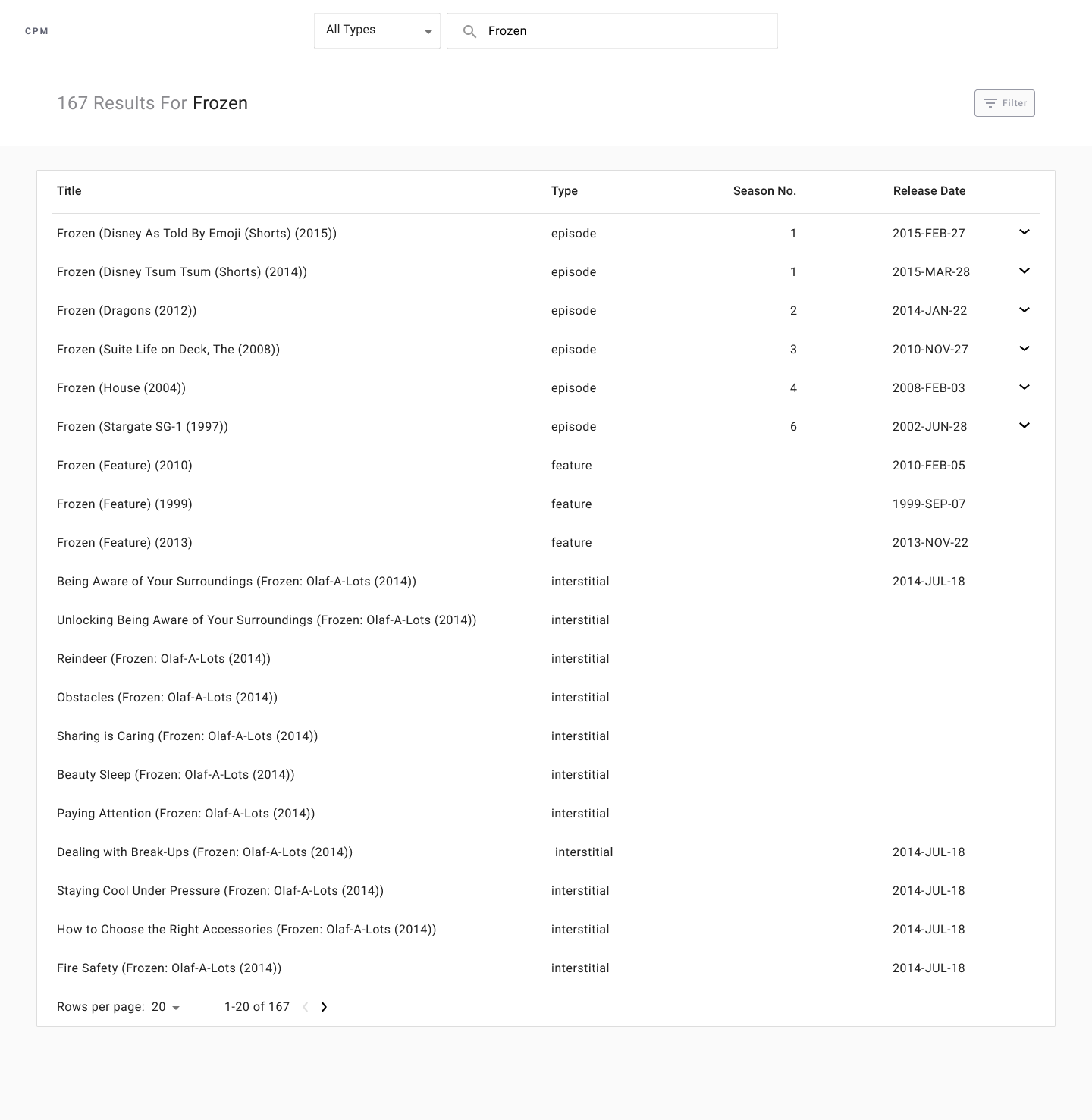Expand the Suite Life on Deck row
The width and height of the screenshot is (1092, 1120).
click(x=1025, y=348)
